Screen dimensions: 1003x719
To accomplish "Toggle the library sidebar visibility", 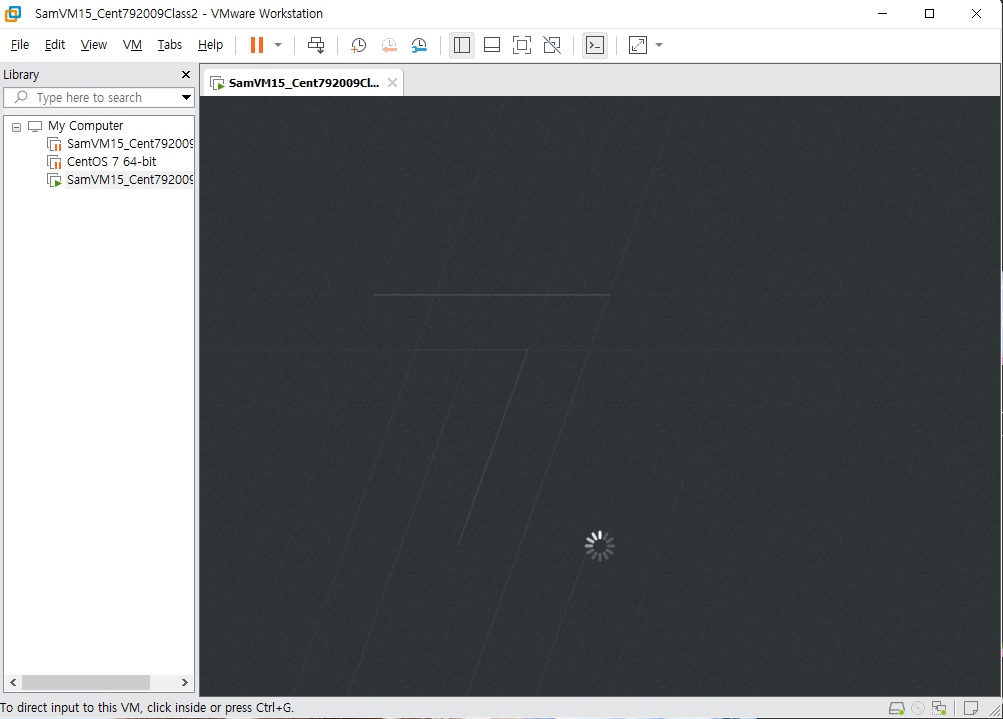I will pyautogui.click(x=462, y=45).
